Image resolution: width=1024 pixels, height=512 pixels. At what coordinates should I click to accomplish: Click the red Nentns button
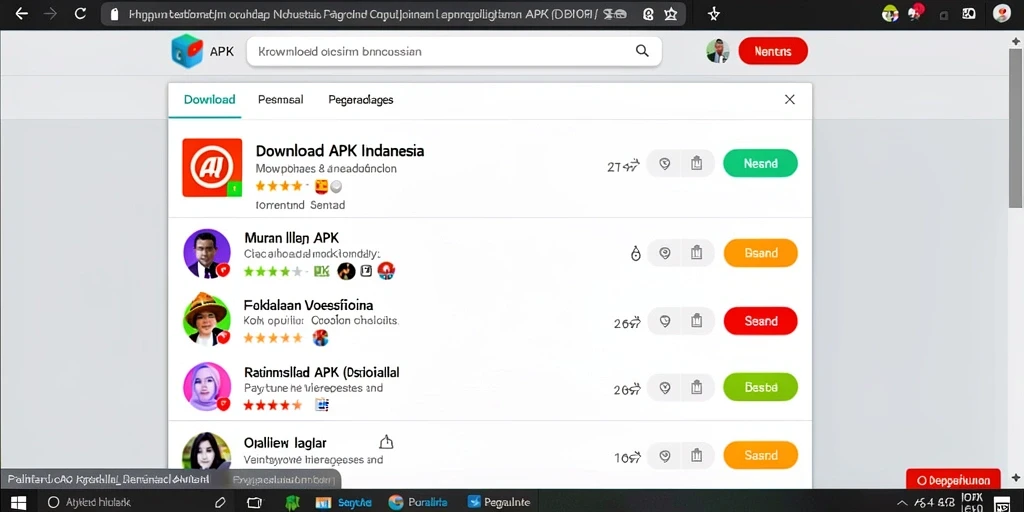(x=773, y=51)
